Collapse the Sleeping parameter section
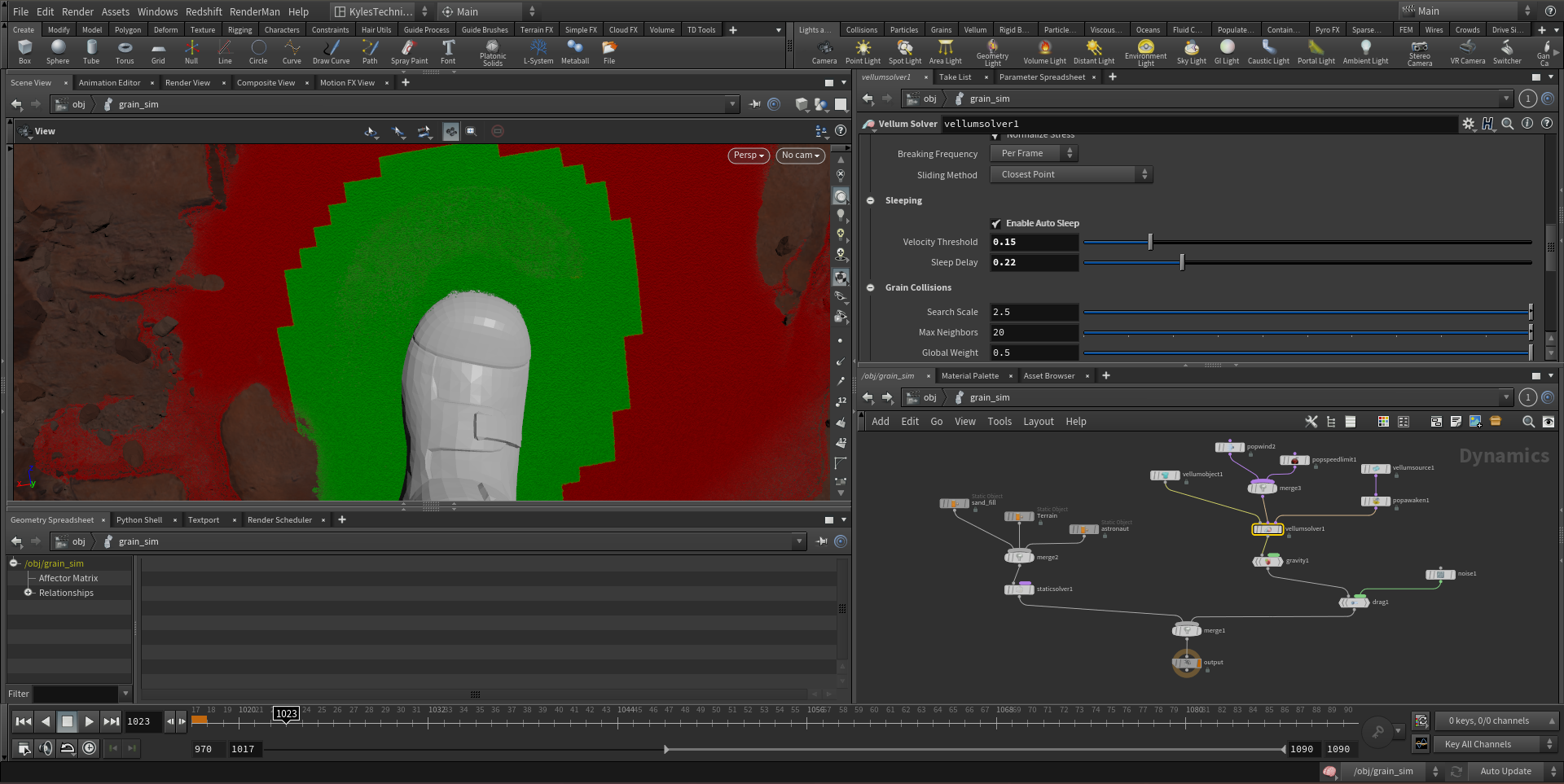 pos(871,201)
